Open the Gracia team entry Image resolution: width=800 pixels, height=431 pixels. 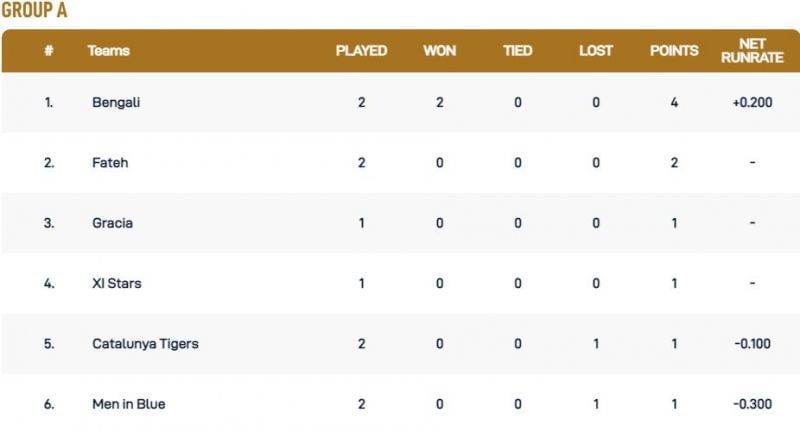coord(112,223)
